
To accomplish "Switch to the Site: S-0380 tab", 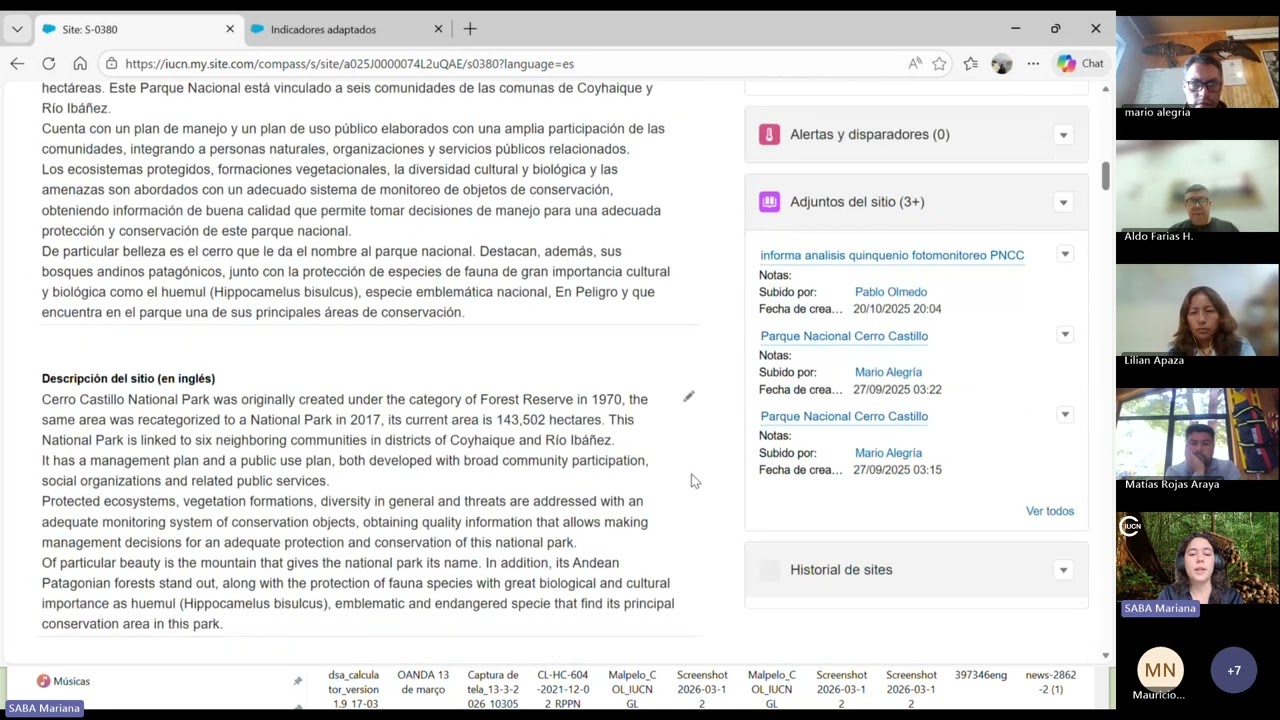I will coord(138,29).
